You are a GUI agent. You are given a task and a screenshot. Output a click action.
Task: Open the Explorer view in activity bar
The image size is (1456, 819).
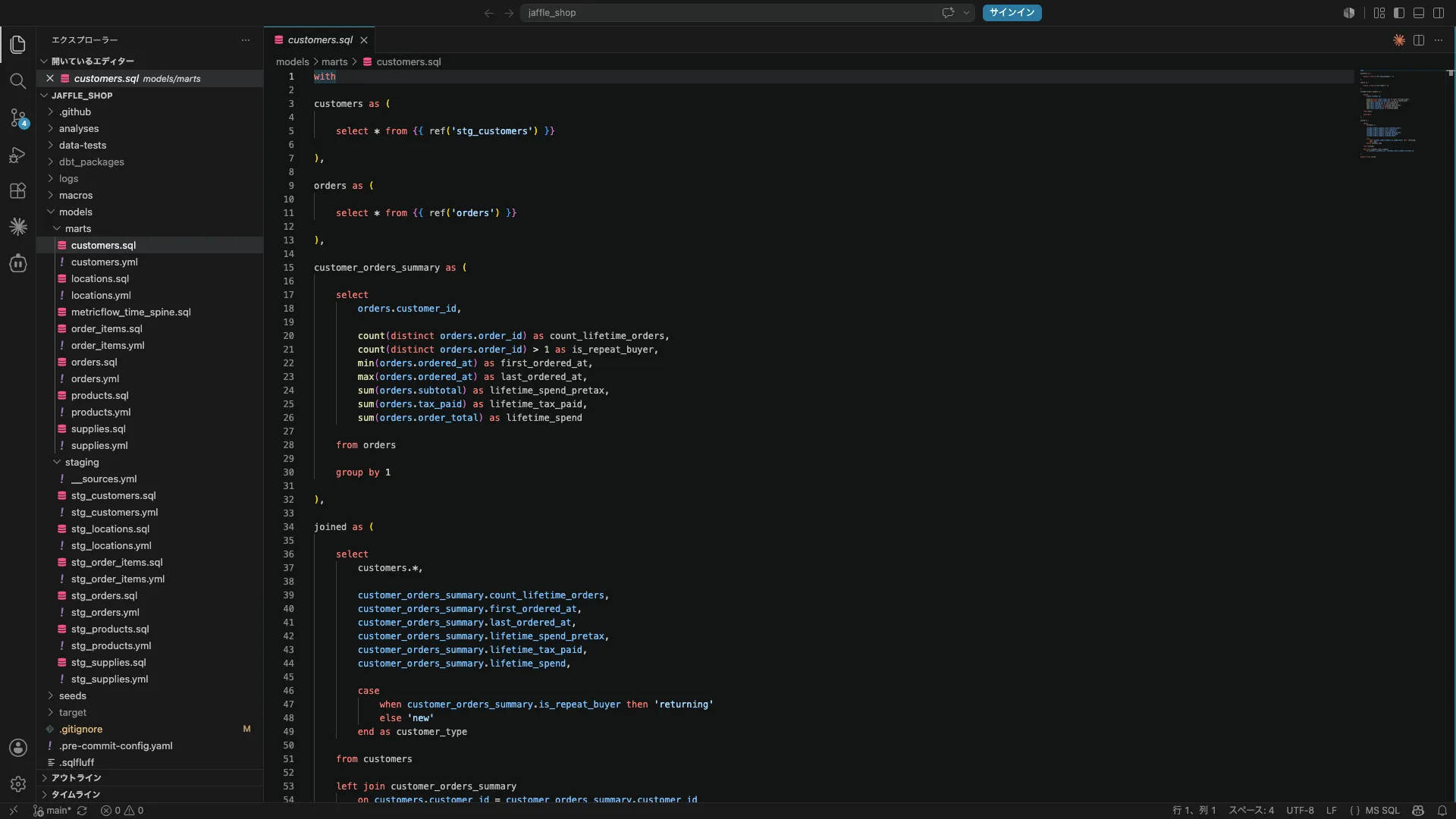18,45
